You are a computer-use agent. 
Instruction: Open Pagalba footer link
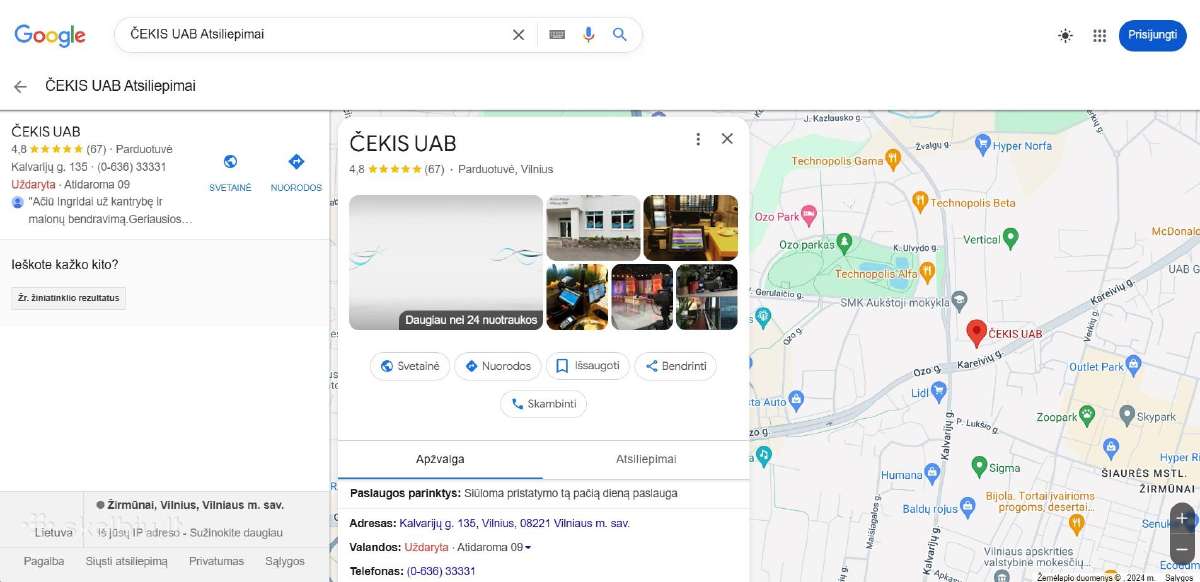44,562
